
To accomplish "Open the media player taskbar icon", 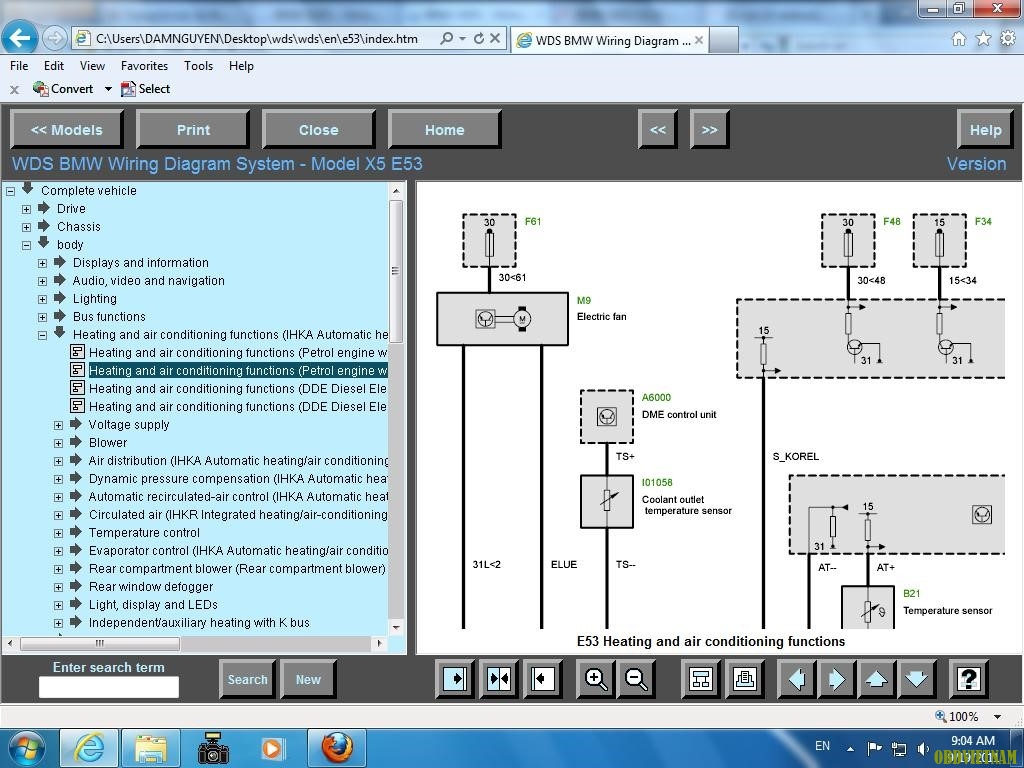I will point(273,748).
